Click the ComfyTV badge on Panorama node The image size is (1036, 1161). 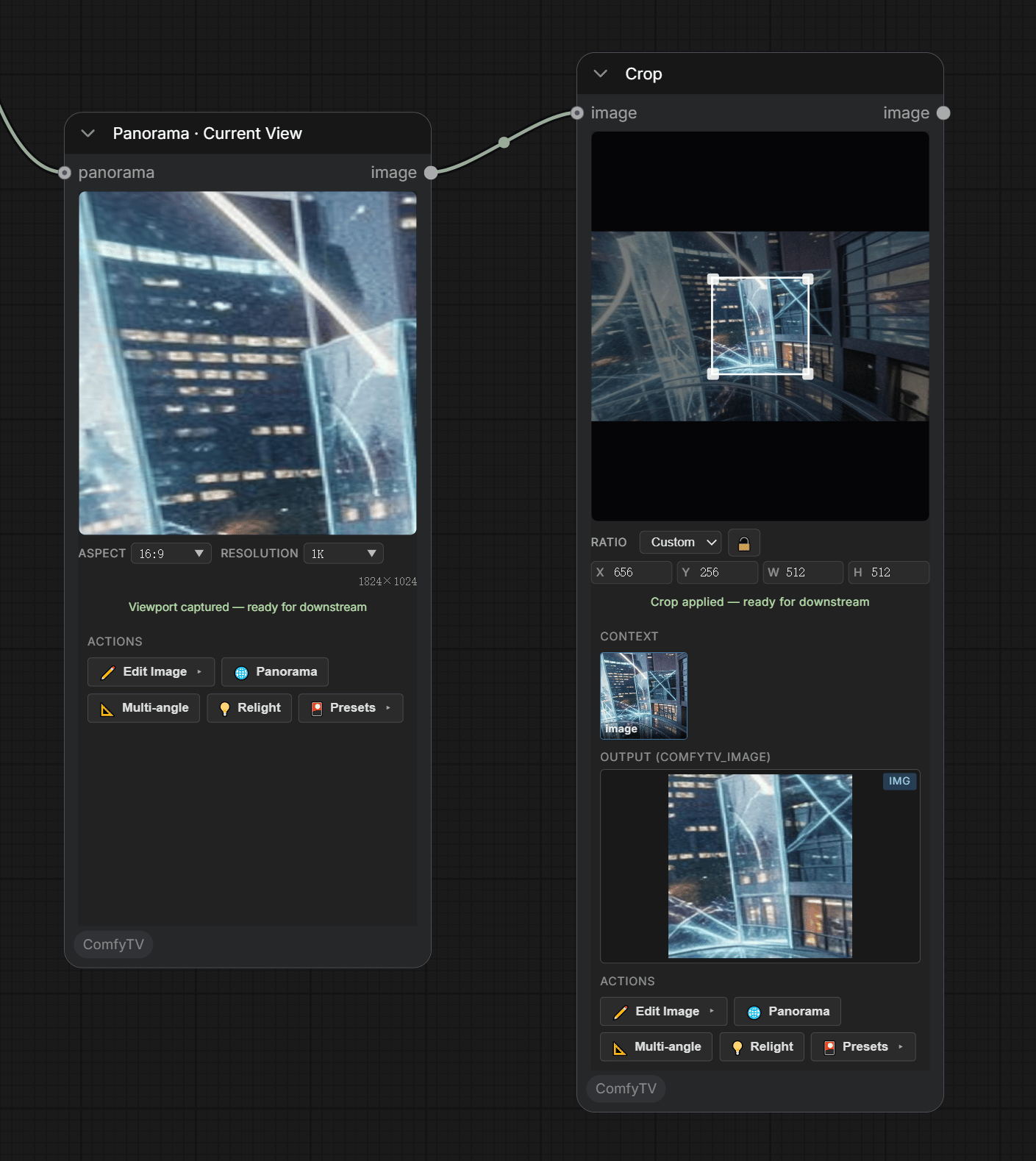tap(113, 944)
